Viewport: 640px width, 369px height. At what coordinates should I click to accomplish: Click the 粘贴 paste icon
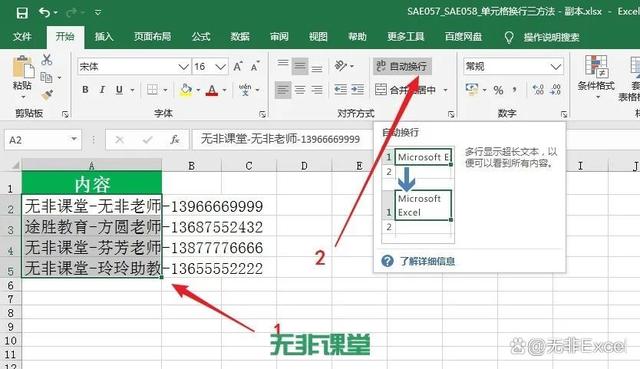23,67
